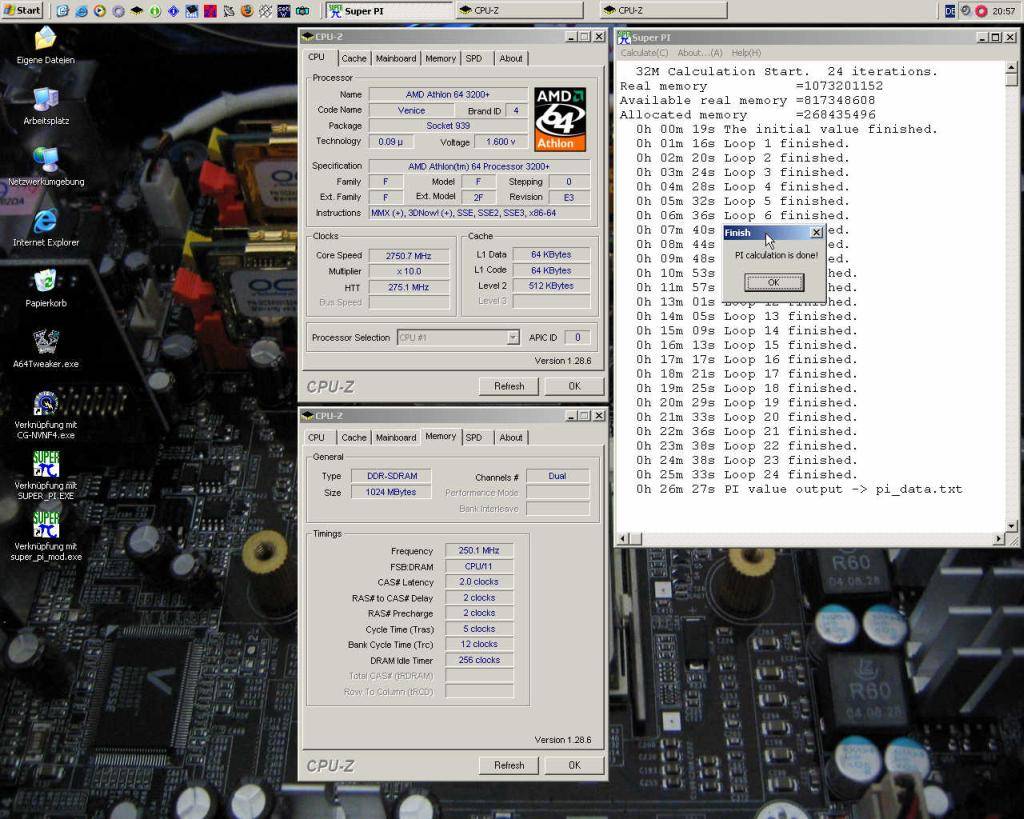Click the grey swirl system tray icon

click(965, 10)
